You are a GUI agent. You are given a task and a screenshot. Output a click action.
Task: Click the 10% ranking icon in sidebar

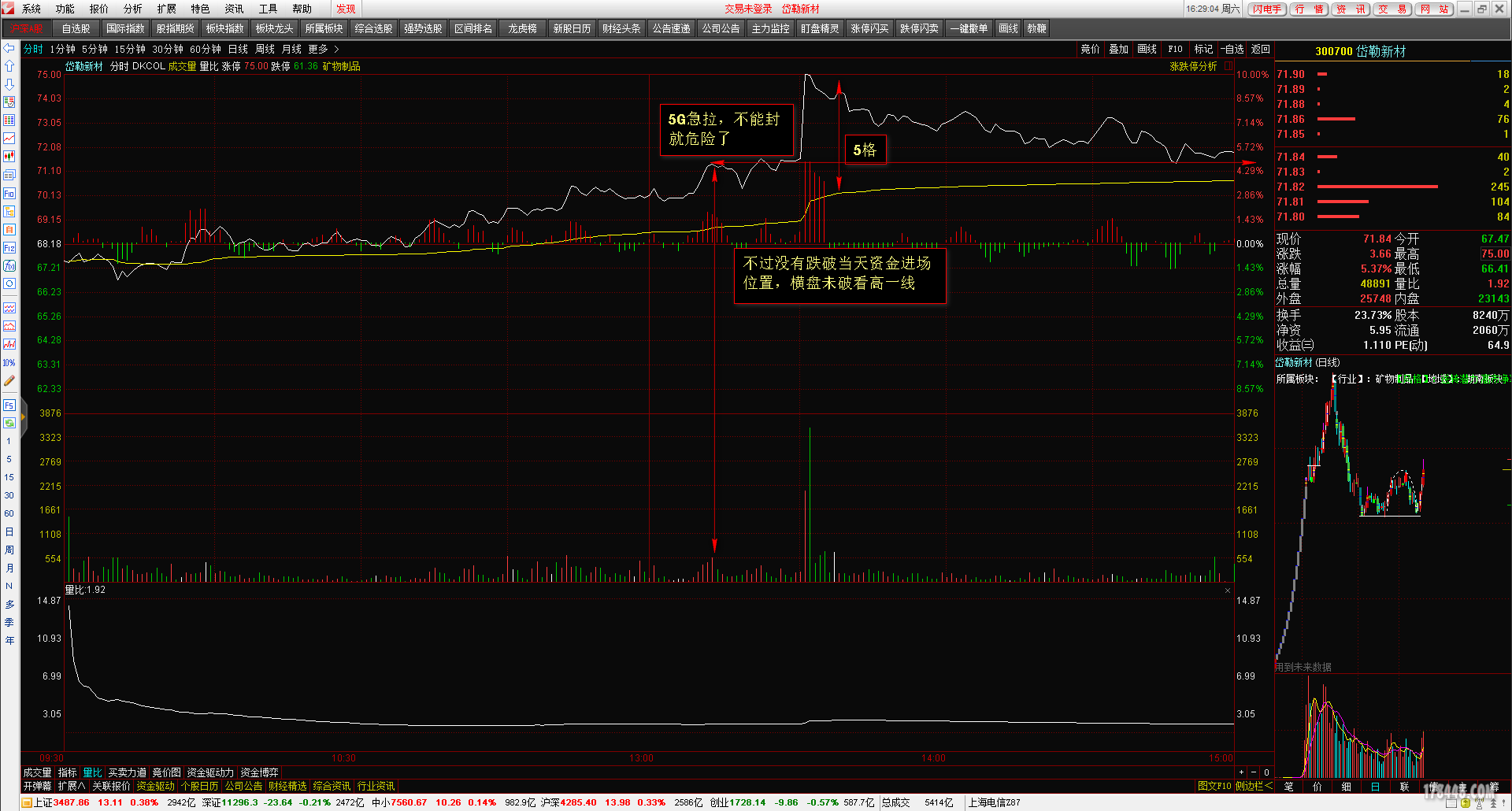pos(9,363)
